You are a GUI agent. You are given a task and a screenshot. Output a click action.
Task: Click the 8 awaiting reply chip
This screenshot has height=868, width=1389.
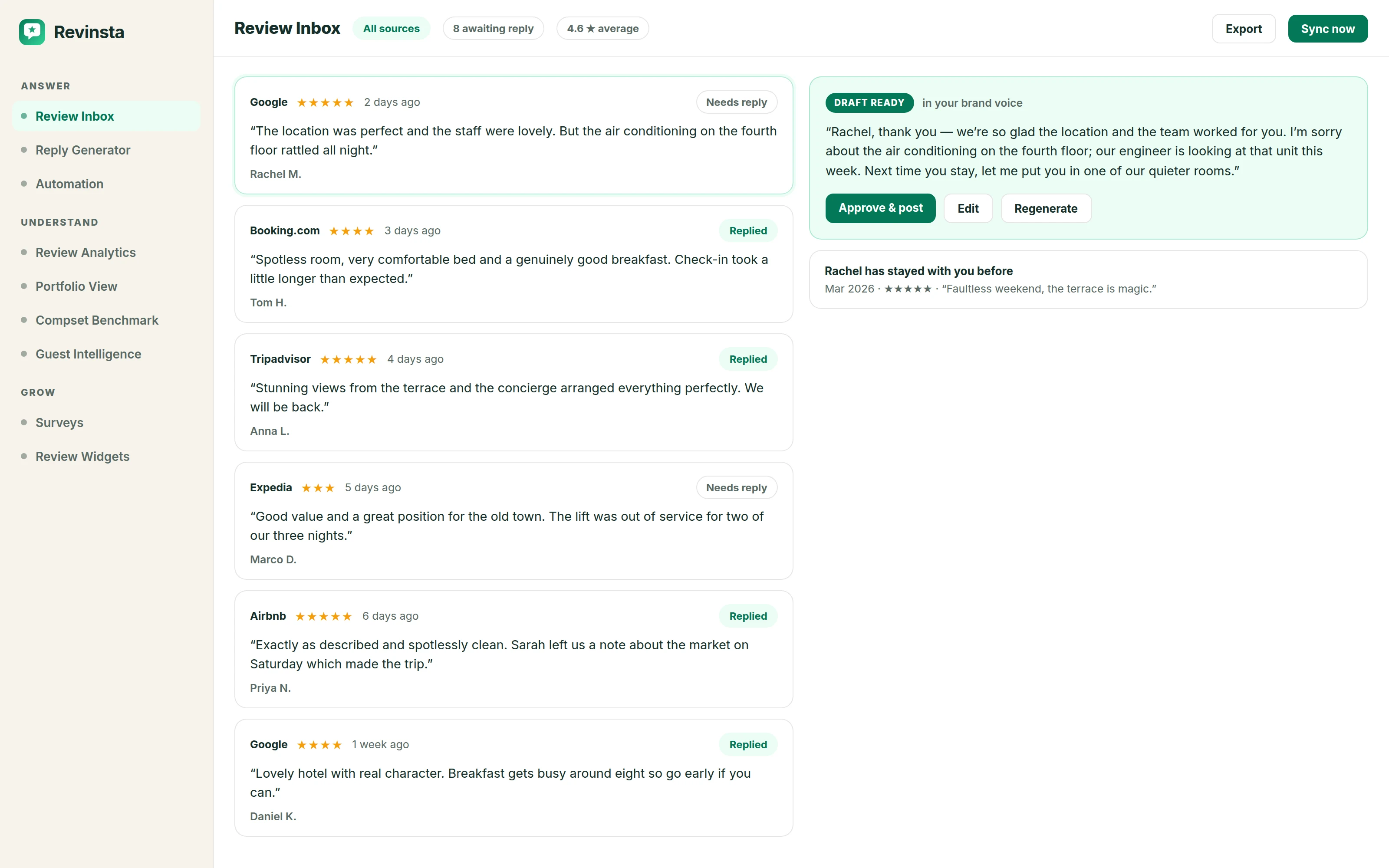493,28
